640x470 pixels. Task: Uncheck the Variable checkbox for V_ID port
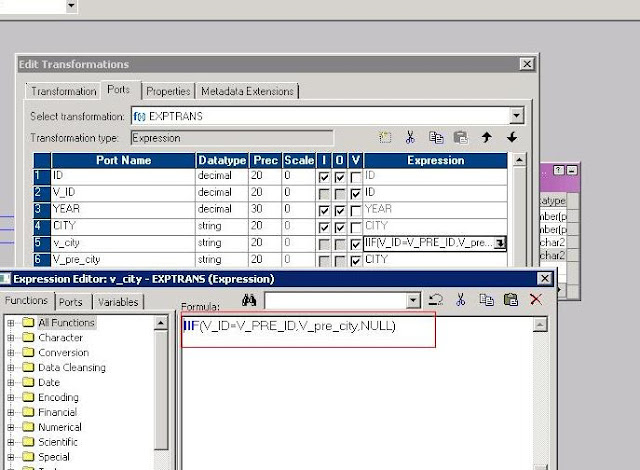coord(356,194)
